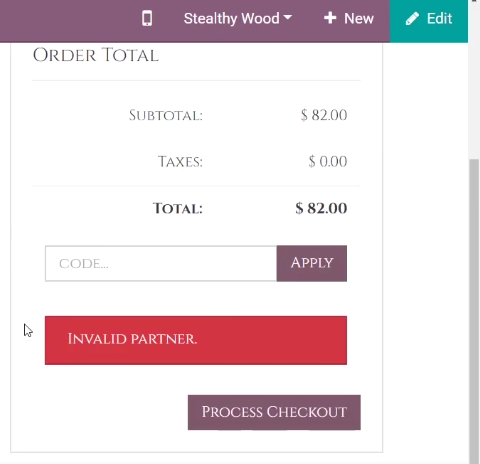This screenshot has width=480, height=464.
Task: Enter Edit mode with the teal button
Action: pos(429,21)
